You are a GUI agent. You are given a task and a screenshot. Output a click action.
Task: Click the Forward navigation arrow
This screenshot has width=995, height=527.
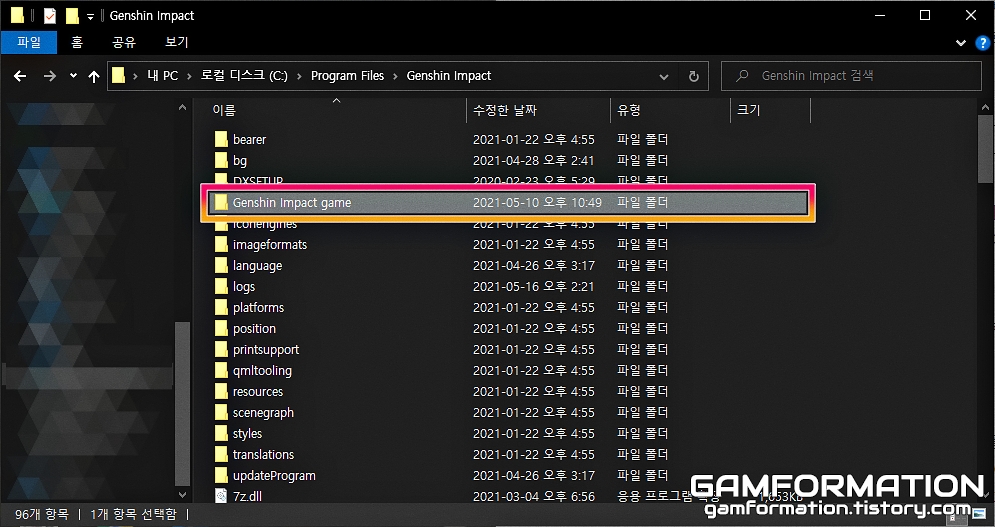[x=49, y=76]
